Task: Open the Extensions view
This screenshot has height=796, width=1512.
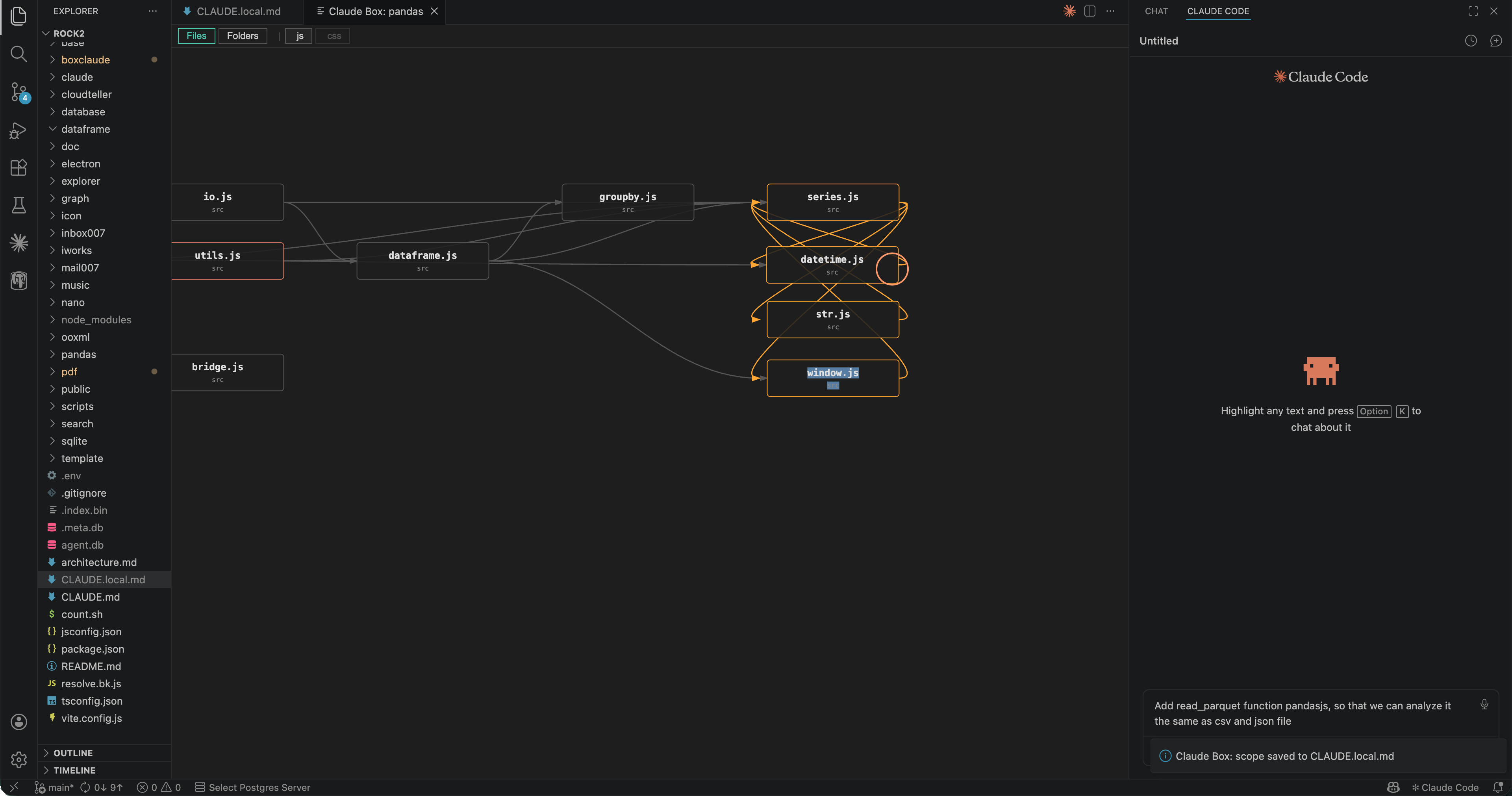Action: 19,167
